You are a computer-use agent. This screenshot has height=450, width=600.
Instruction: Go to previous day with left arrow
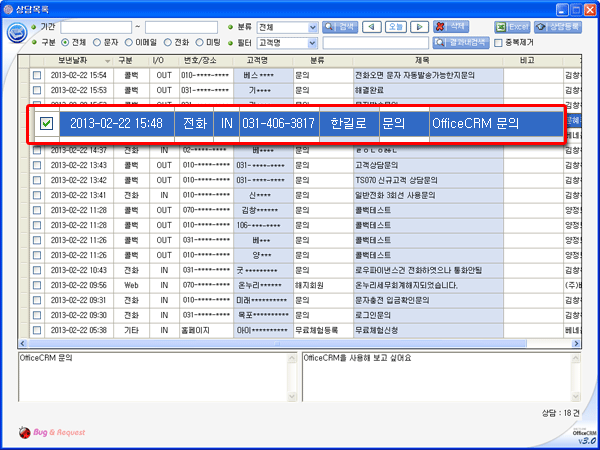coord(370,26)
